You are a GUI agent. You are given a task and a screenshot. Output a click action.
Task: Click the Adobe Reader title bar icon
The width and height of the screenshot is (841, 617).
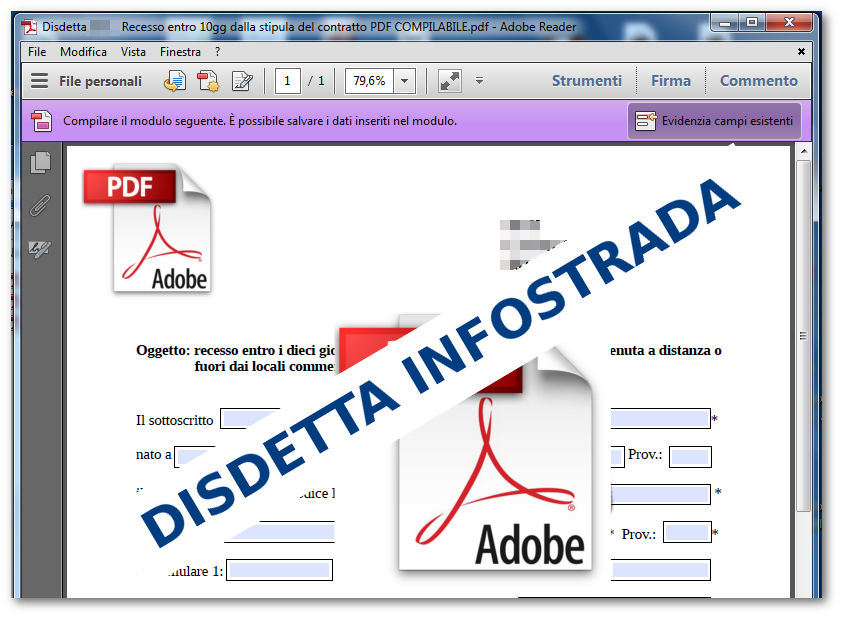[x=29, y=26]
